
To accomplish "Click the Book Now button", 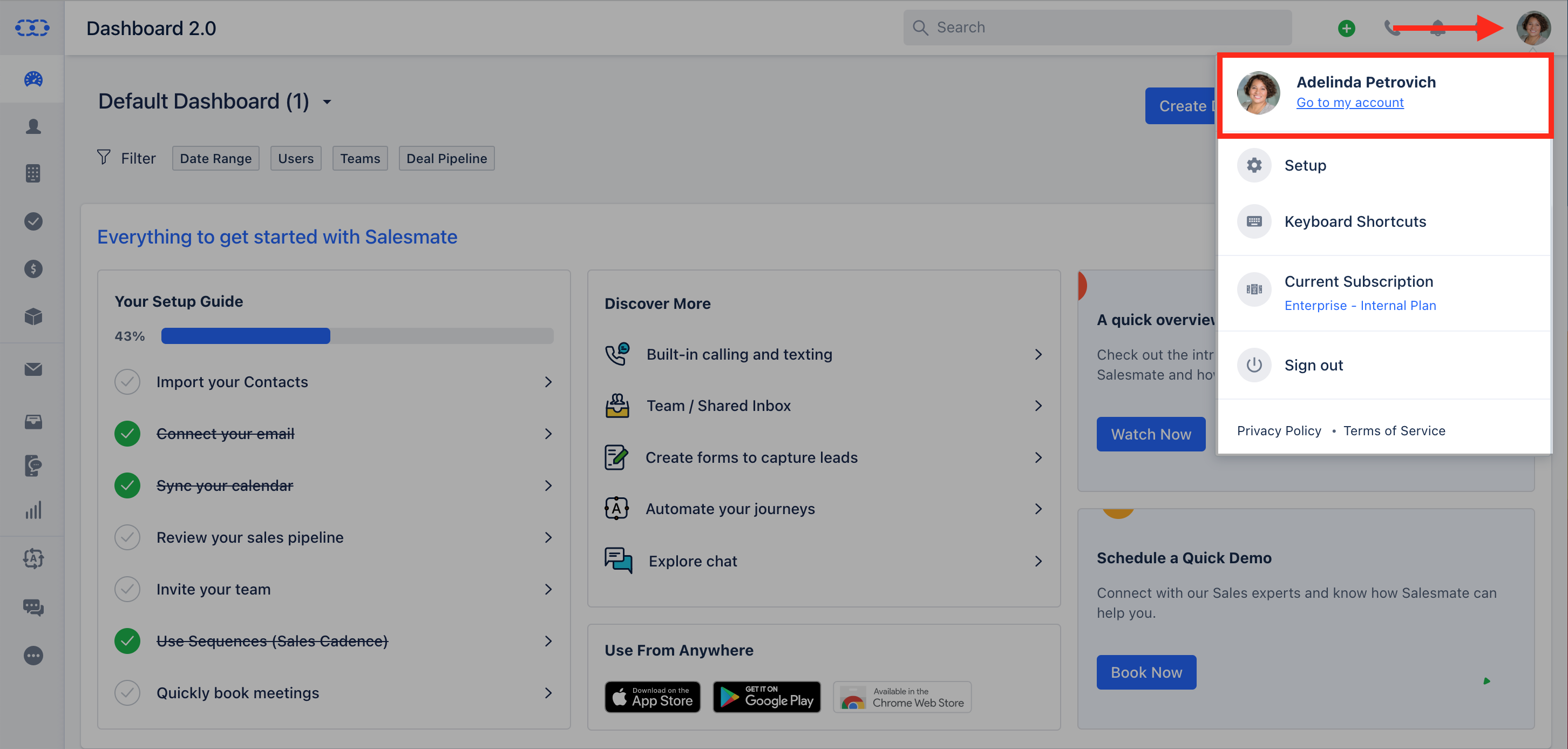I will pos(1146,672).
